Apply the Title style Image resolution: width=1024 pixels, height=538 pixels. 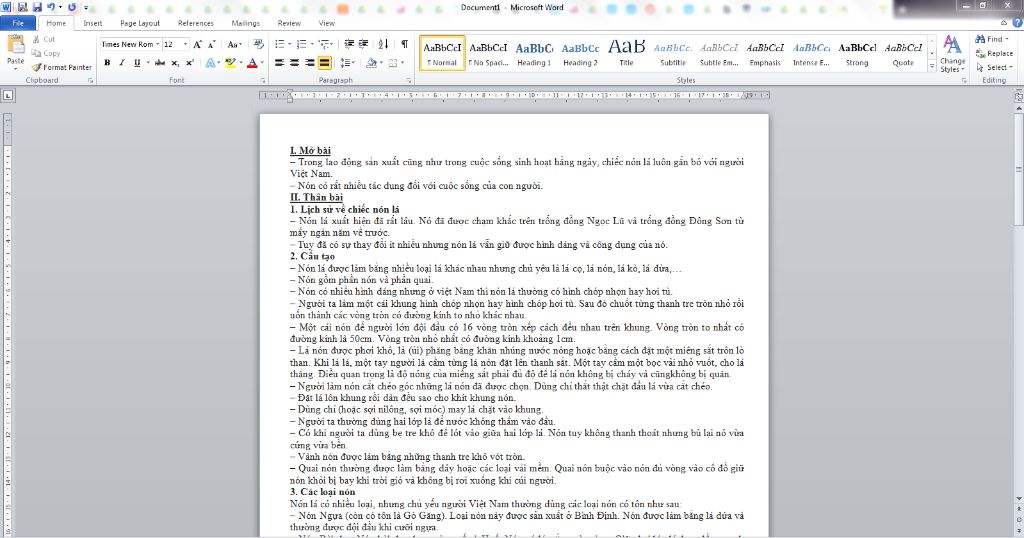coord(626,53)
